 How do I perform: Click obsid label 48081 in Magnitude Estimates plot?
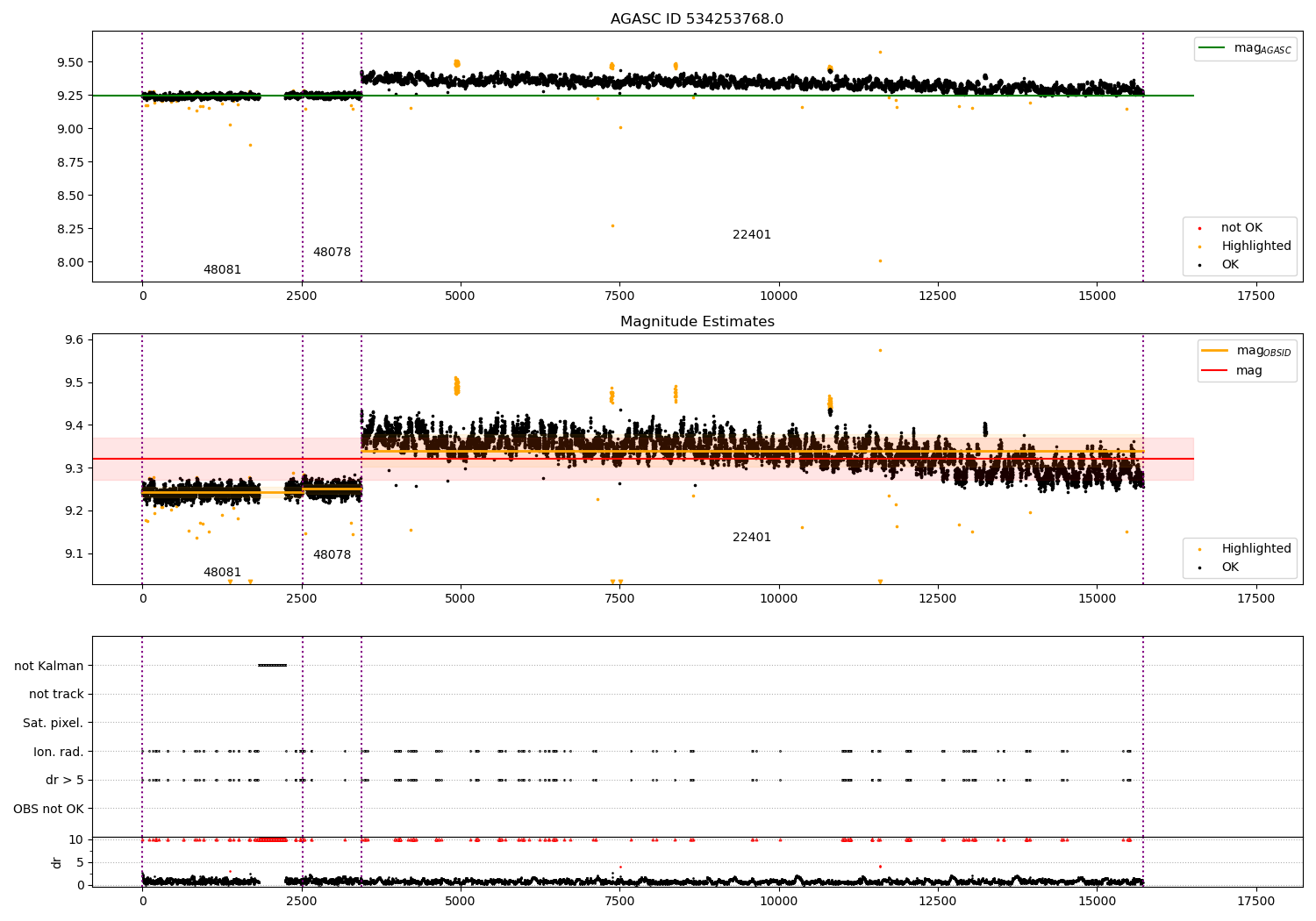(222, 573)
